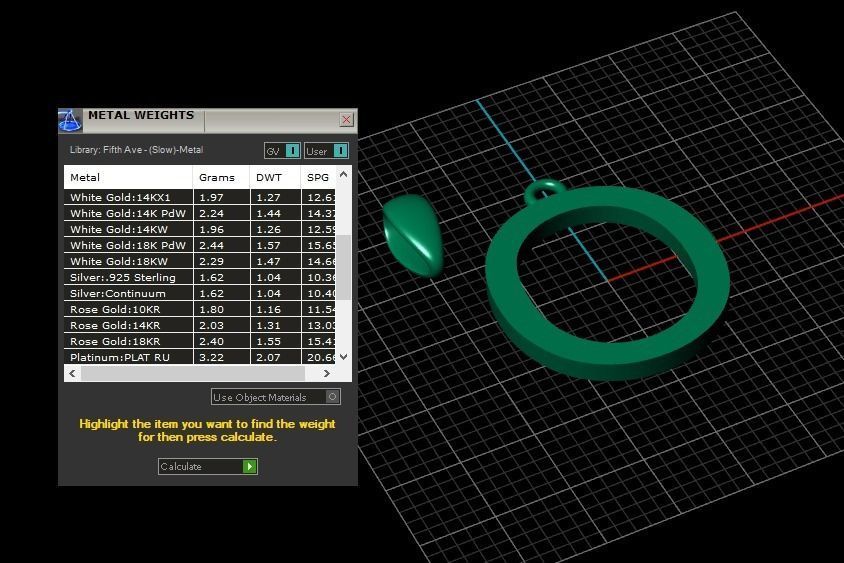Click the scroll left arrow of the table
Screen dimensions: 844x563
72,373
